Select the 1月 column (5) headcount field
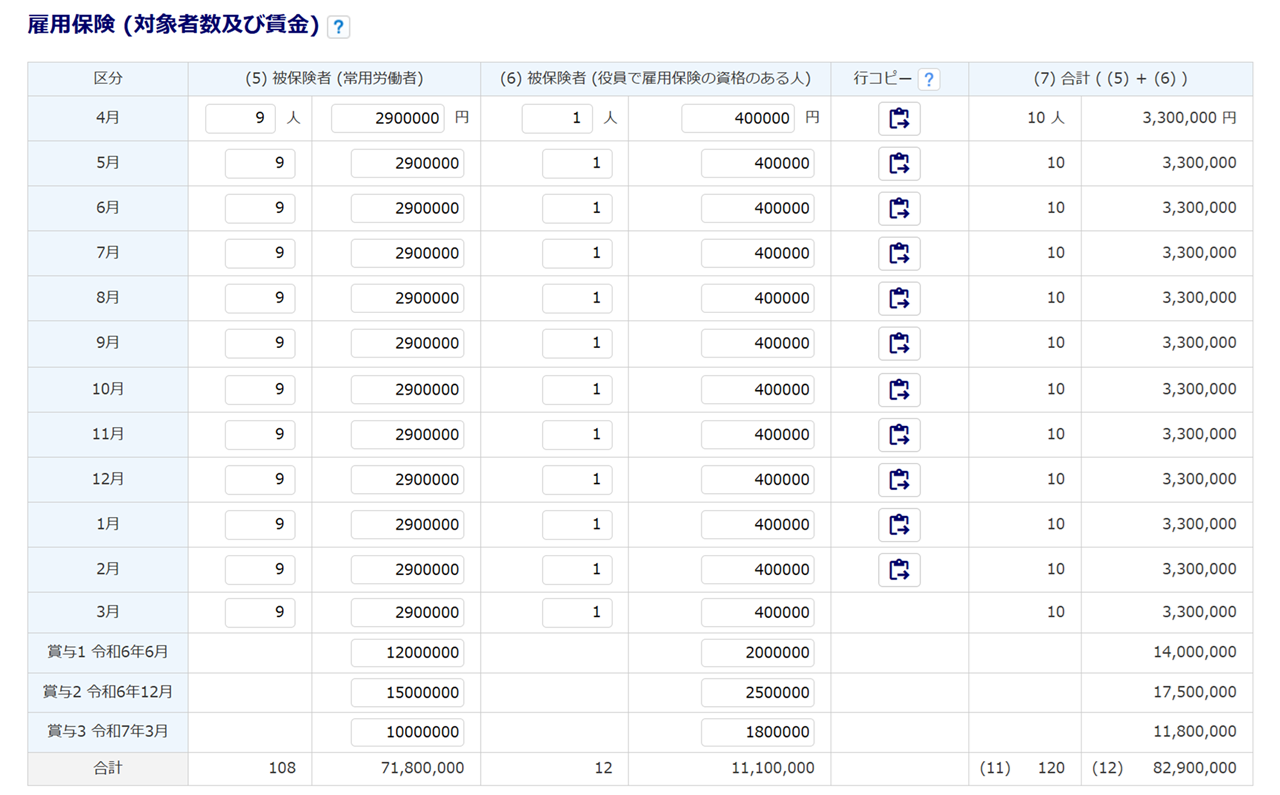Image resolution: width=1280 pixels, height=795 pixels. pos(260,524)
